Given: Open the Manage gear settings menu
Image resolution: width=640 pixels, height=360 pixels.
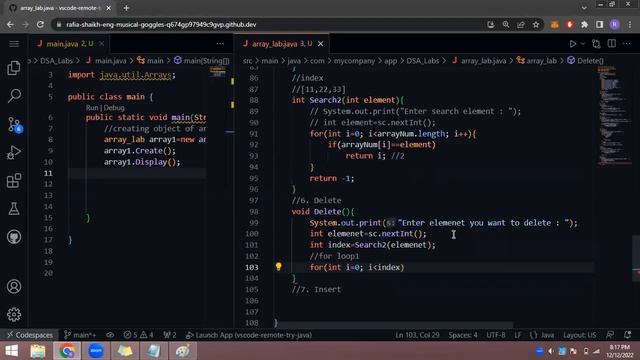Looking at the screenshot, I should point(14,314).
